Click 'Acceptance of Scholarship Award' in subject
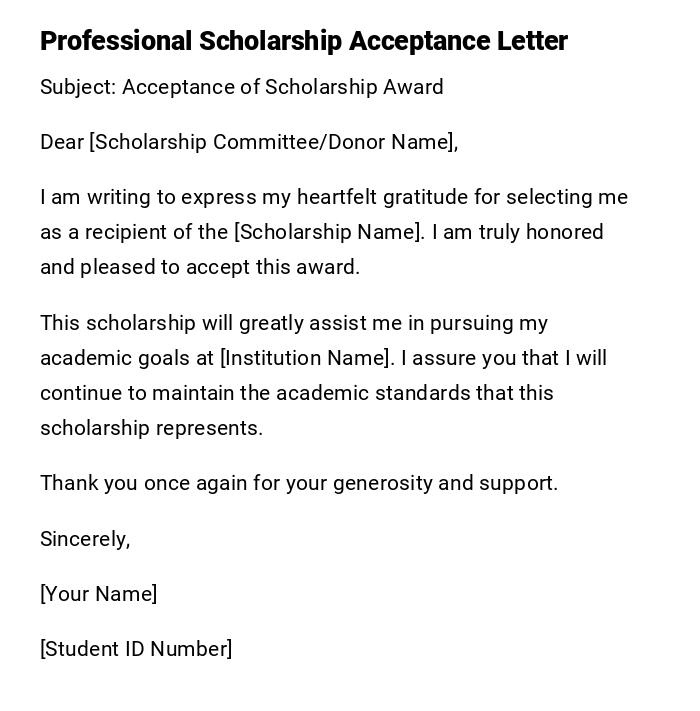This screenshot has height=711, width=700. [283, 87]
